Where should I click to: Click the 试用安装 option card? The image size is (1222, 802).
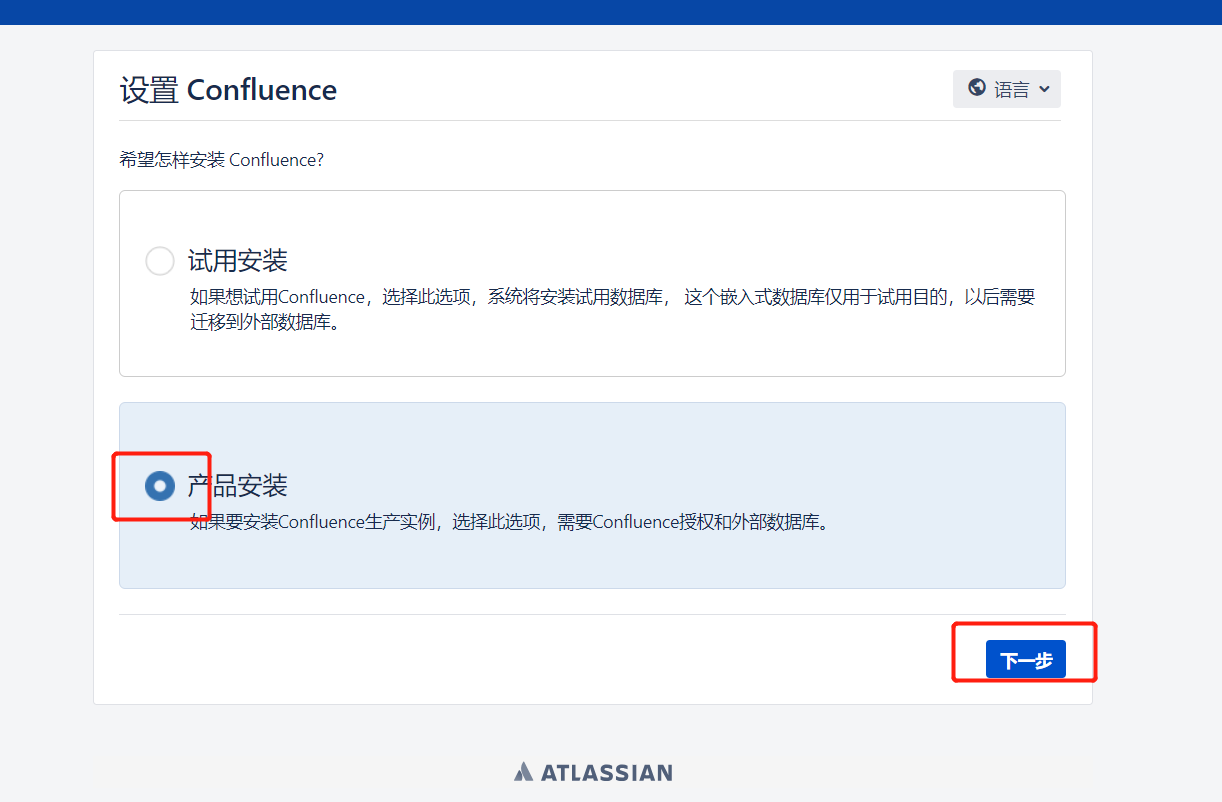[x=592, y=283]
